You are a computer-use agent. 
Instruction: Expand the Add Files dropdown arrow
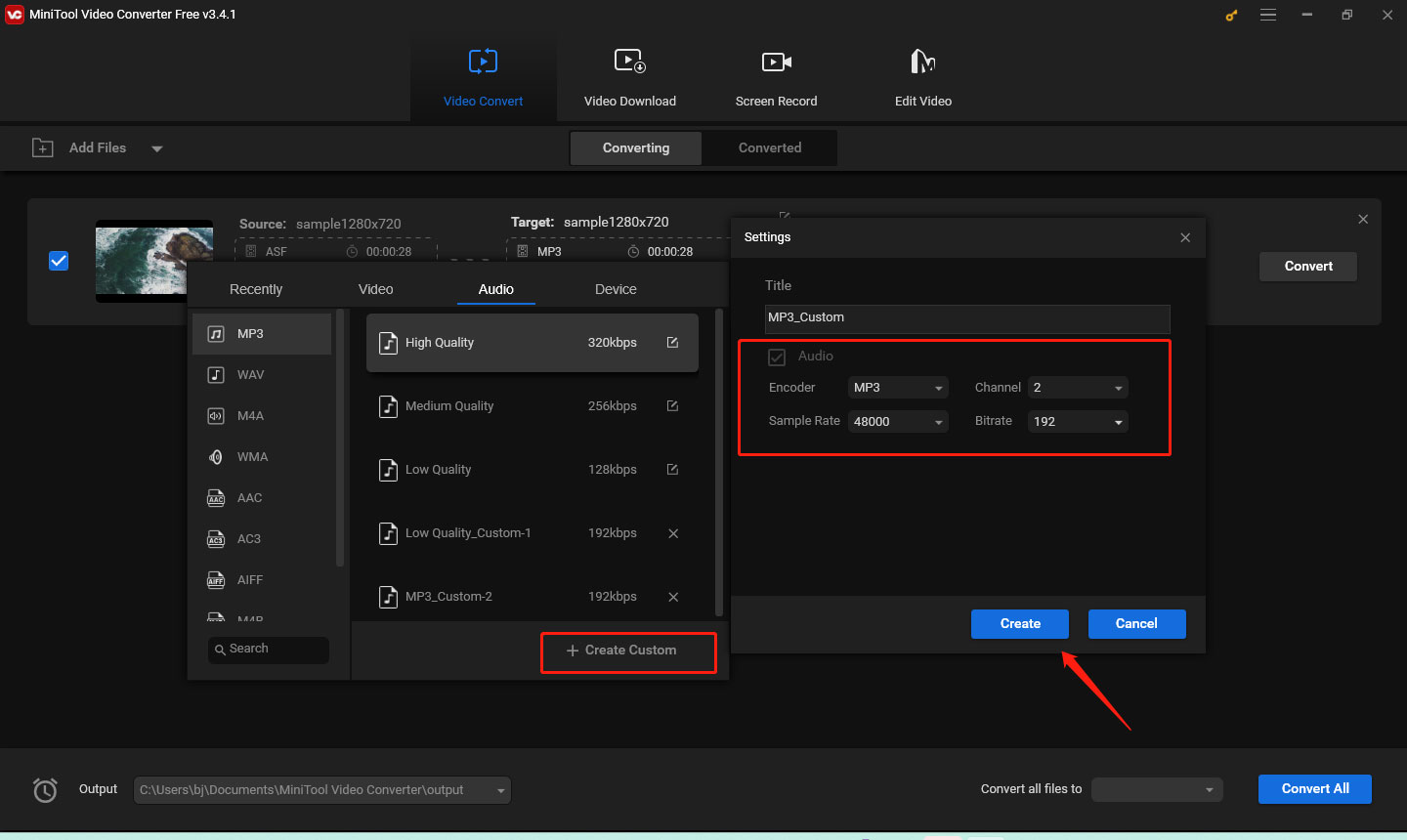[x=157, y=149]
